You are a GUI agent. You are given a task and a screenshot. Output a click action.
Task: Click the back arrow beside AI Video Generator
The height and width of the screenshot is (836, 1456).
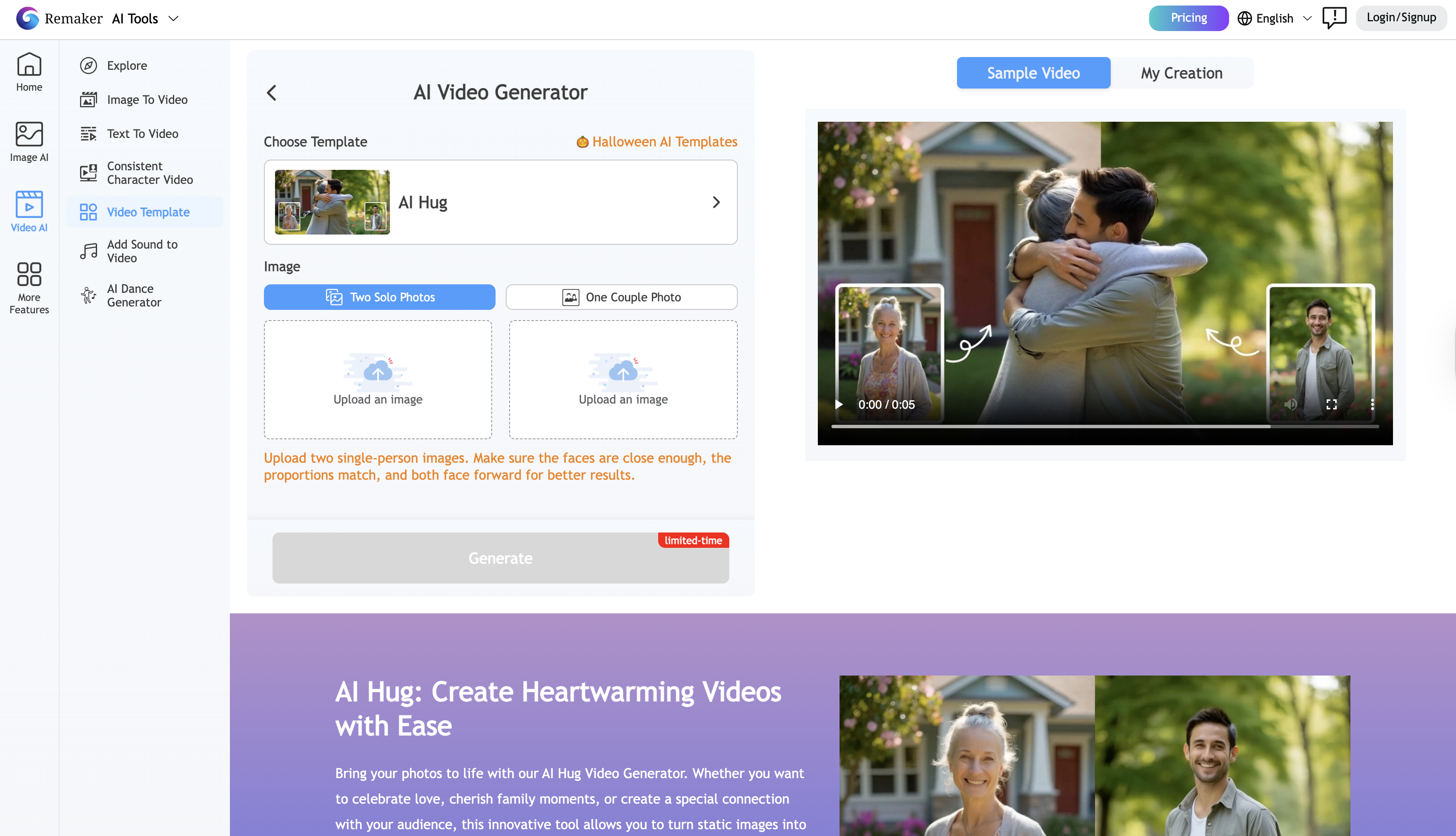pyautogui.click(x=272, y=92)
